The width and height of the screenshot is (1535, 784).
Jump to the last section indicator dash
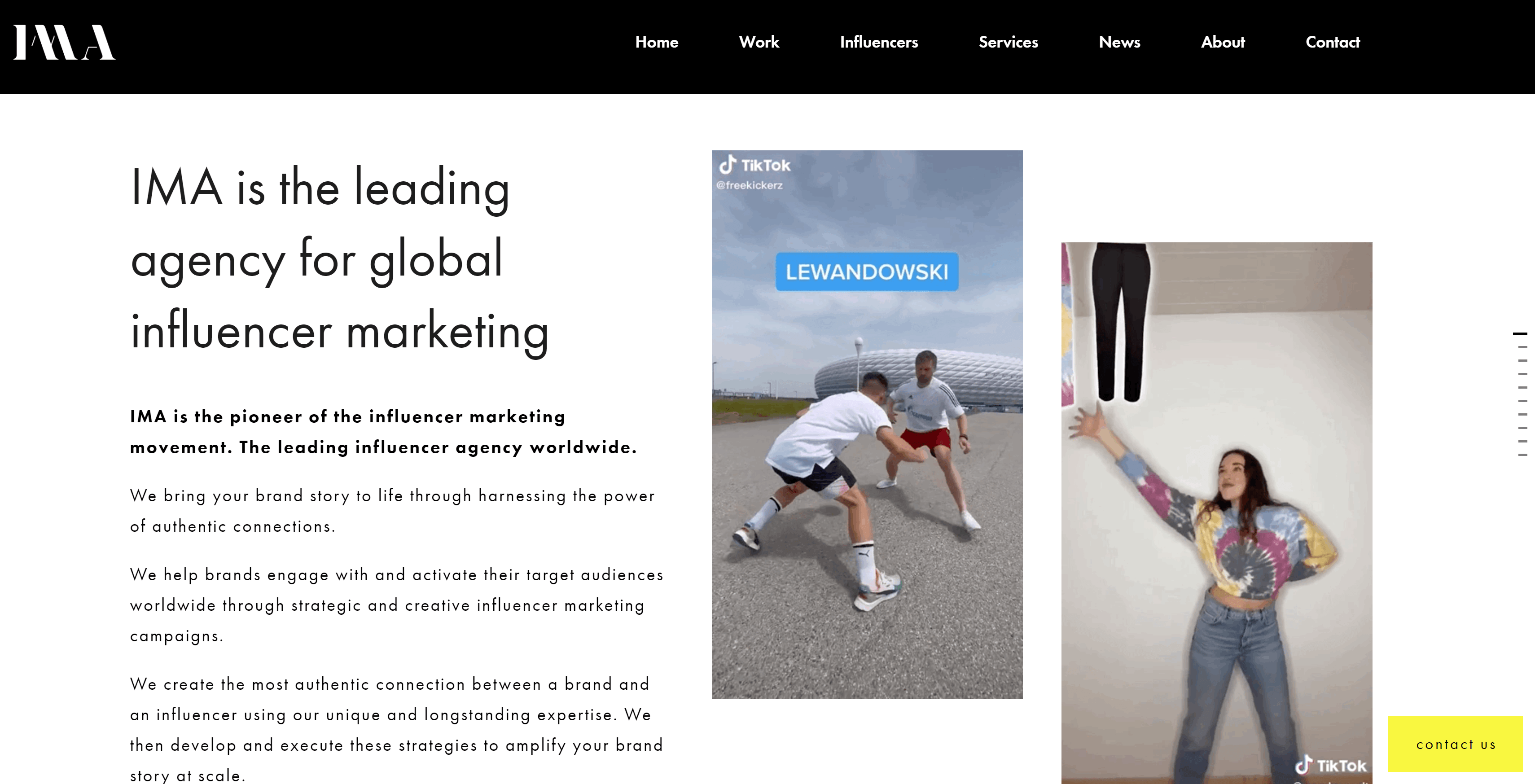pyautogui.click(x=1522, y=455)
